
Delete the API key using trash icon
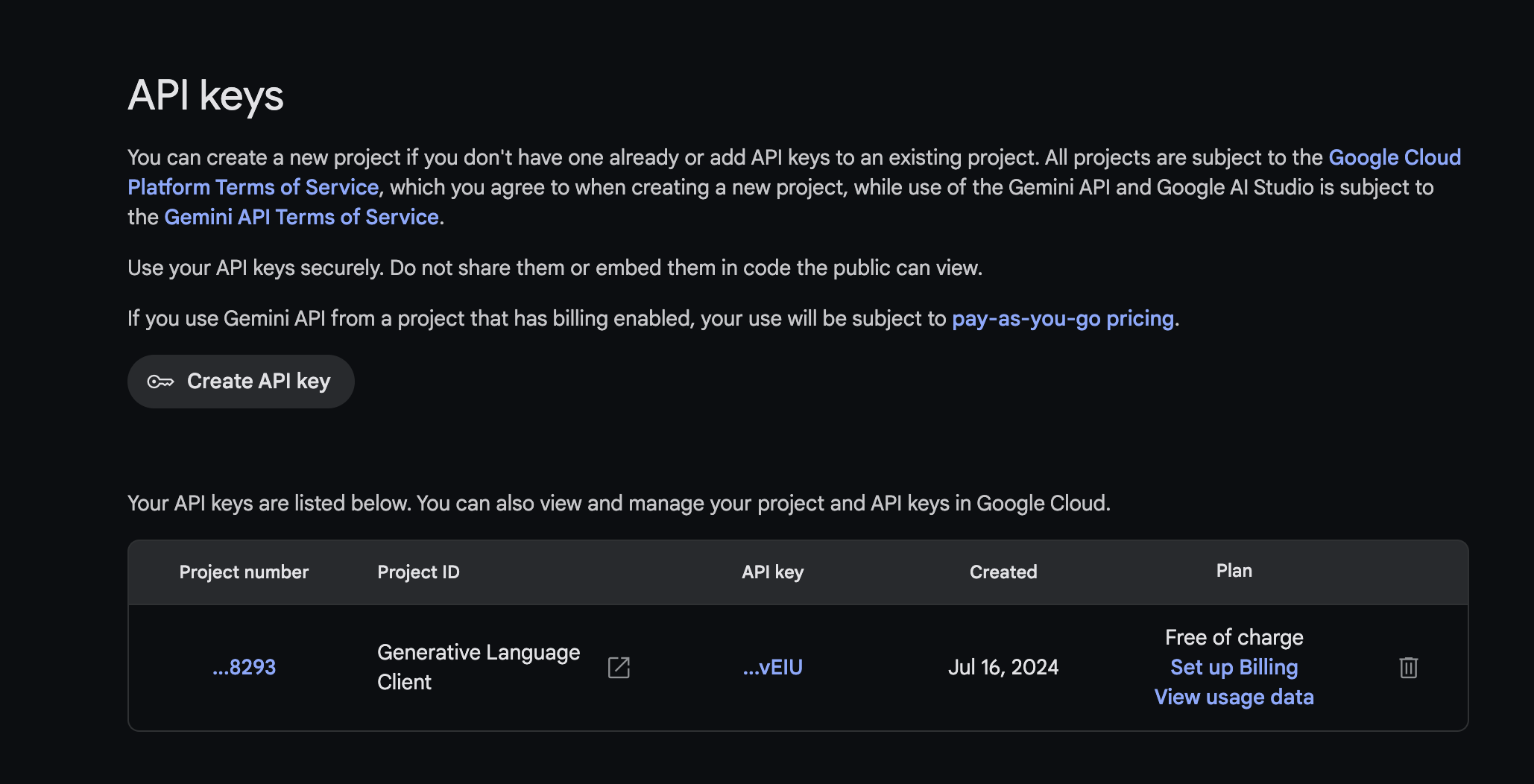1408,667
